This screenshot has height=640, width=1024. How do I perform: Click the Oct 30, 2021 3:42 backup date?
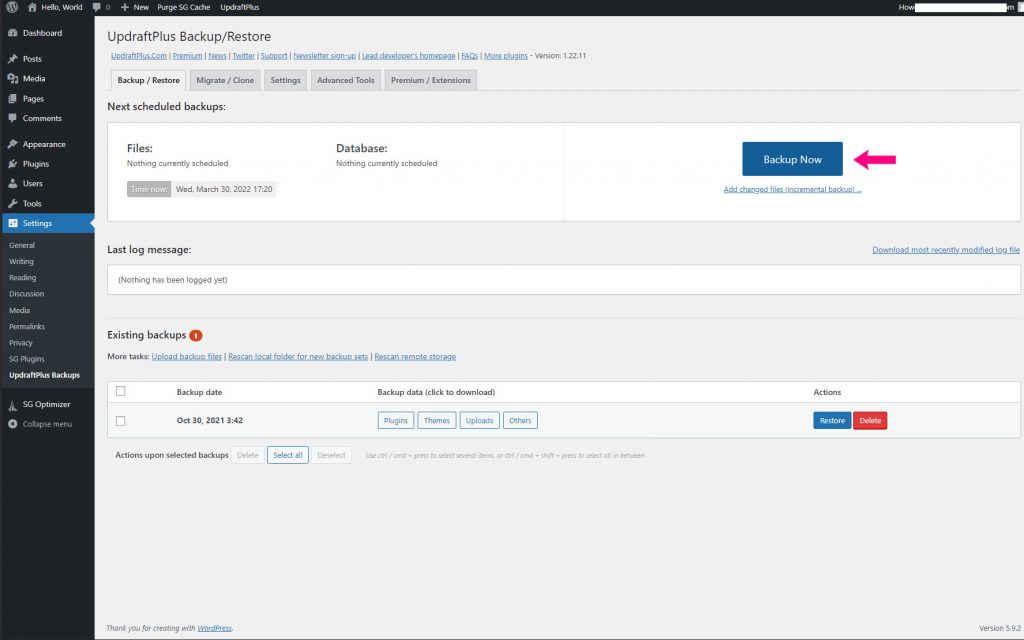pyautogui.click(x=210, y=421)
